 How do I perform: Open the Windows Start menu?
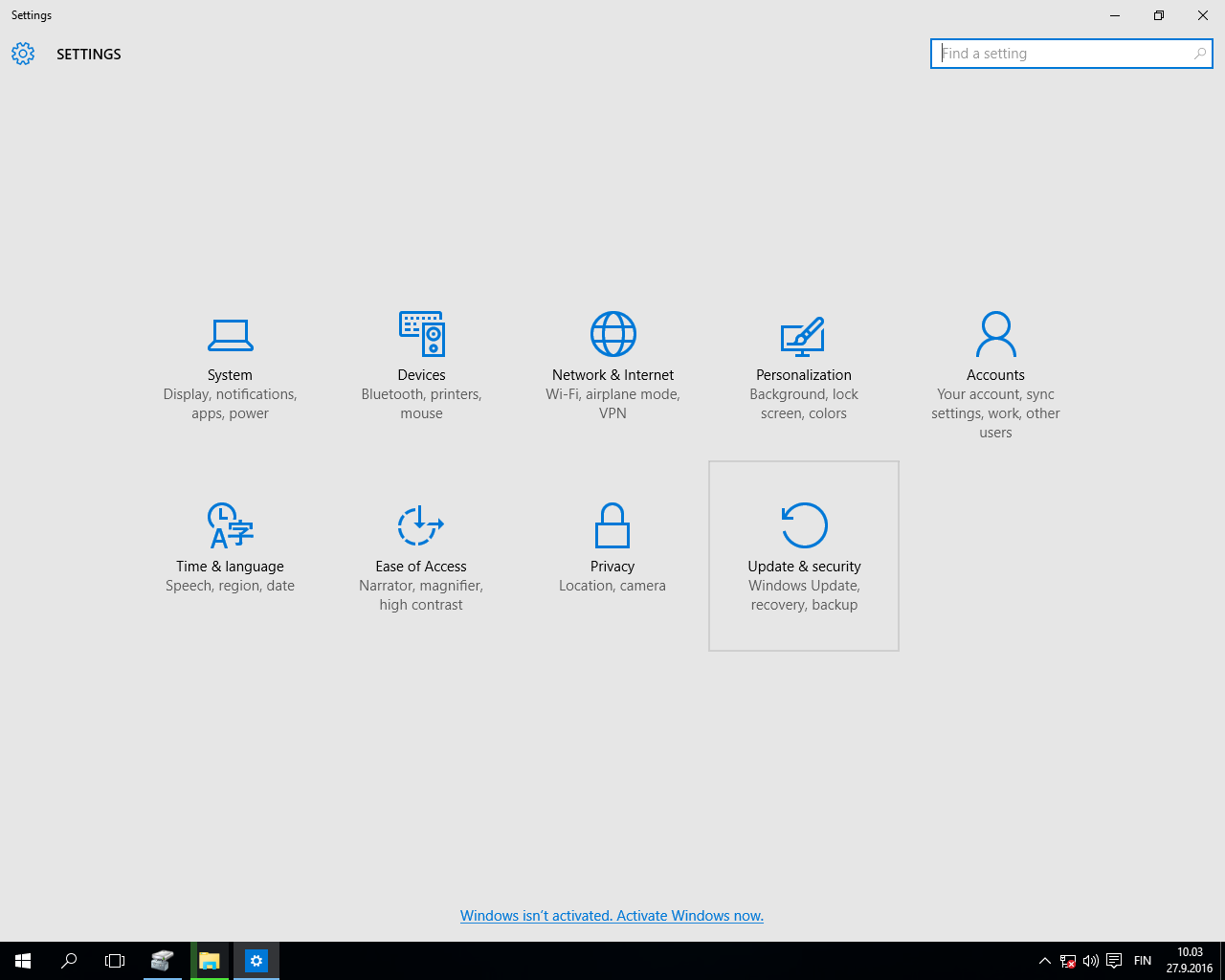coord(23,961)
